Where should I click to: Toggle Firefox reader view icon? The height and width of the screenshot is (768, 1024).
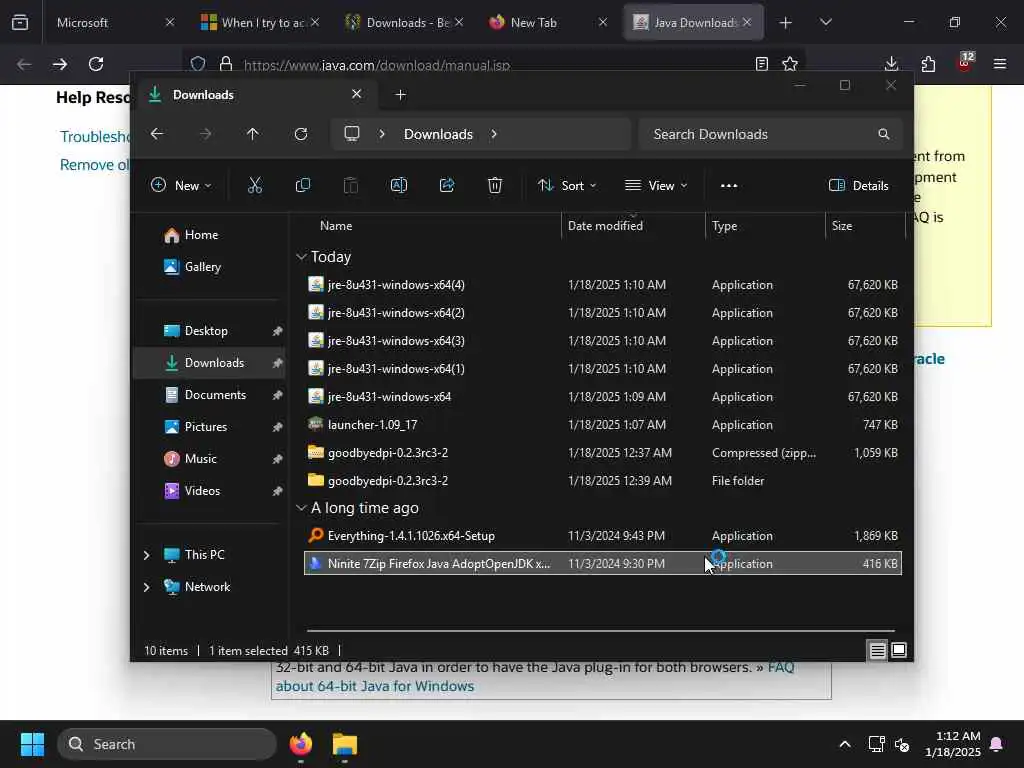tap(761, 64)
